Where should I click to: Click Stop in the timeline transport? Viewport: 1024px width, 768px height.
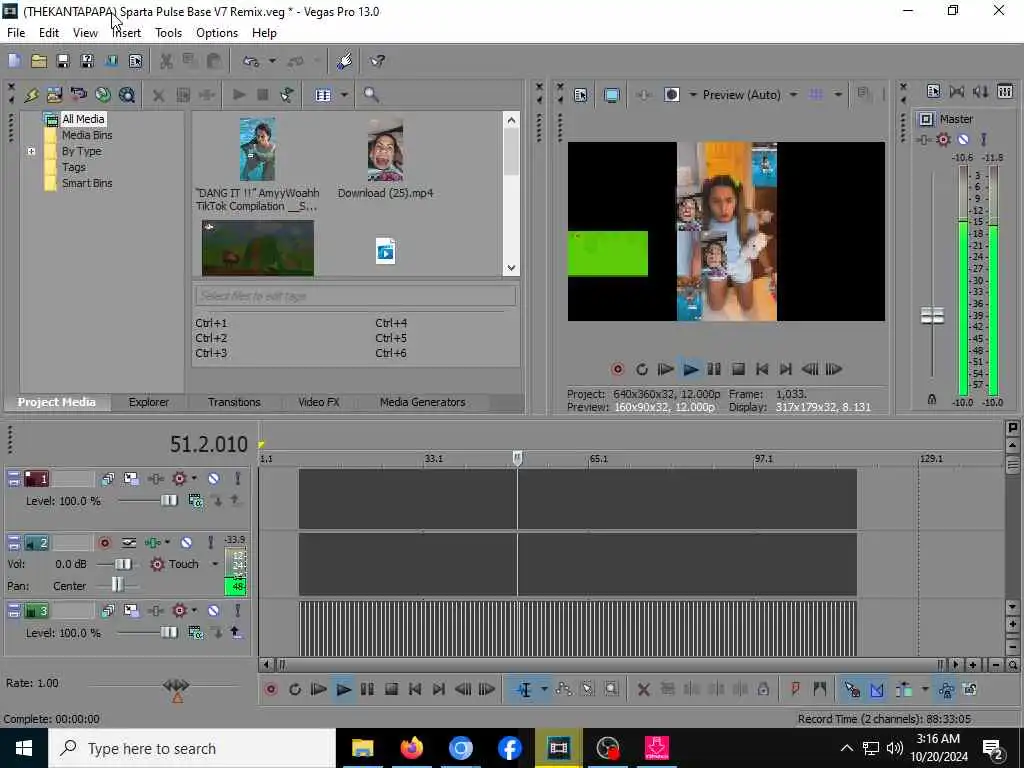coord(391,689)
